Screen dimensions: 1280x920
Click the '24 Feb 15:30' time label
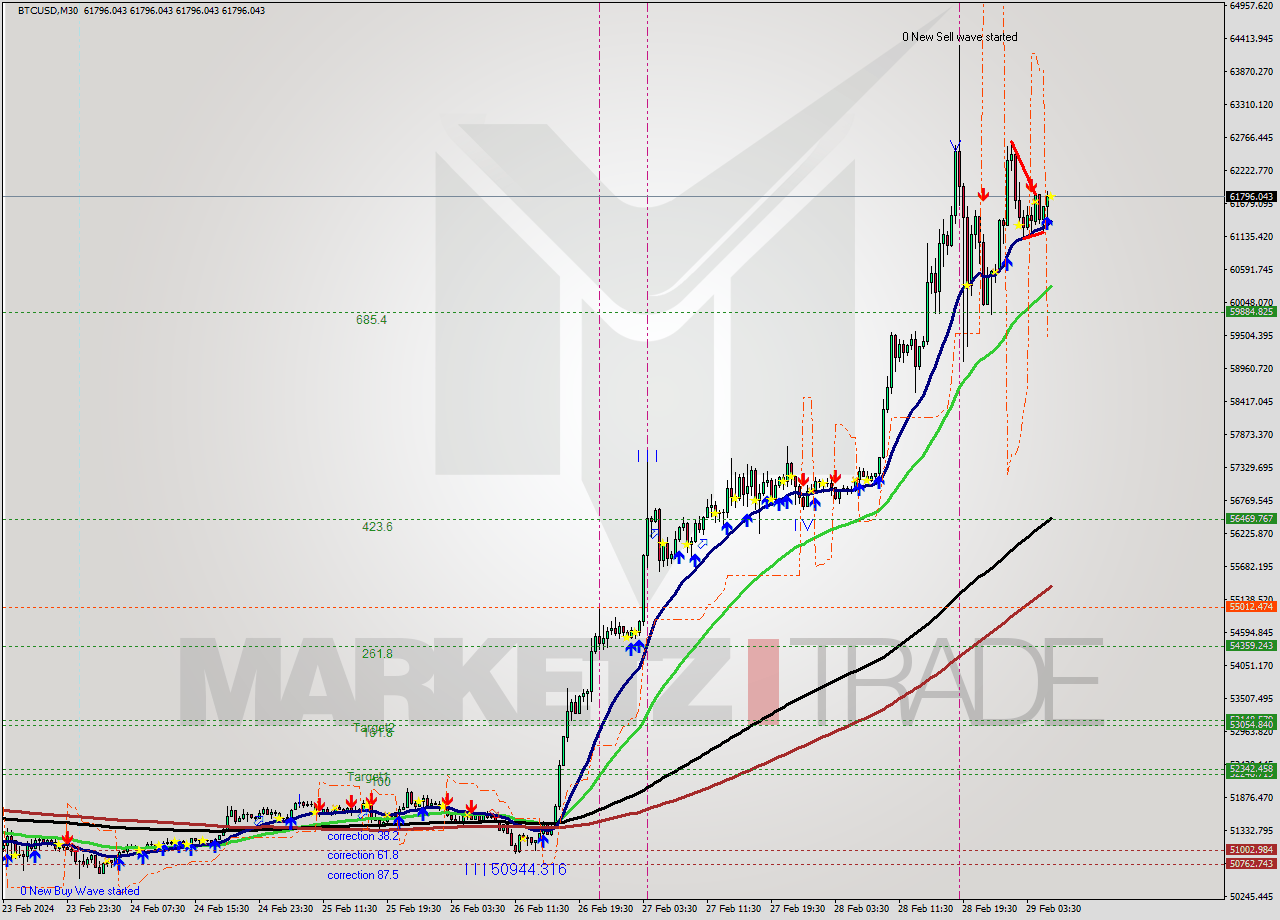click(x=222, y=910)
